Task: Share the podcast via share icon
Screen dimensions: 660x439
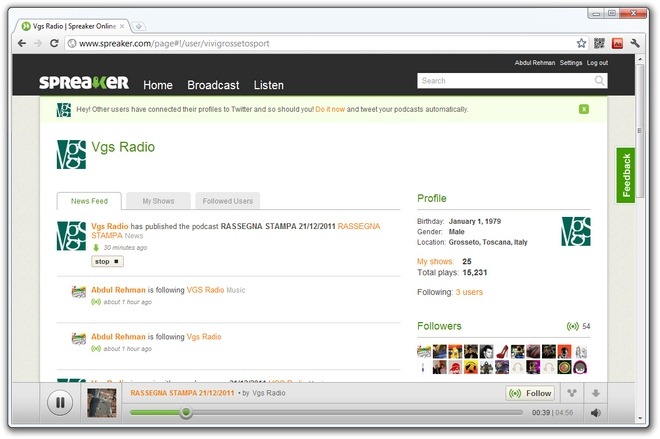Action: click(x=572, y=393)
